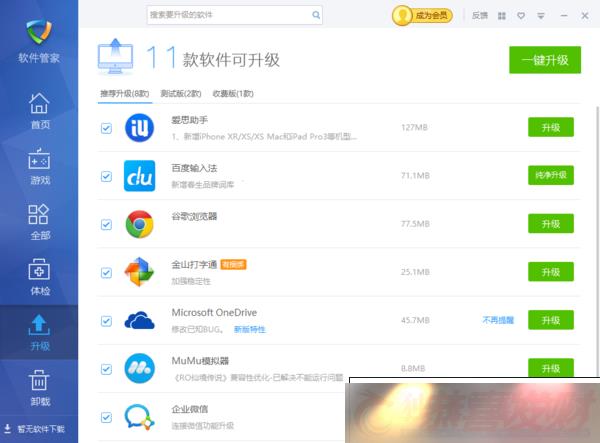The height and width of the screenshot is (443, 600).
Task: Click the 71.1MB size of 百度输入法
Action: [415, 176]
